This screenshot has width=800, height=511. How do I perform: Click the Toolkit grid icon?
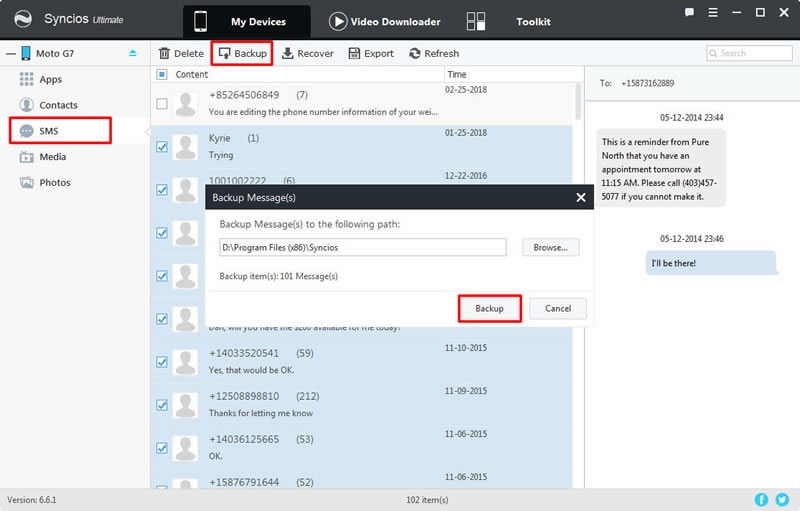click(476, 21)
